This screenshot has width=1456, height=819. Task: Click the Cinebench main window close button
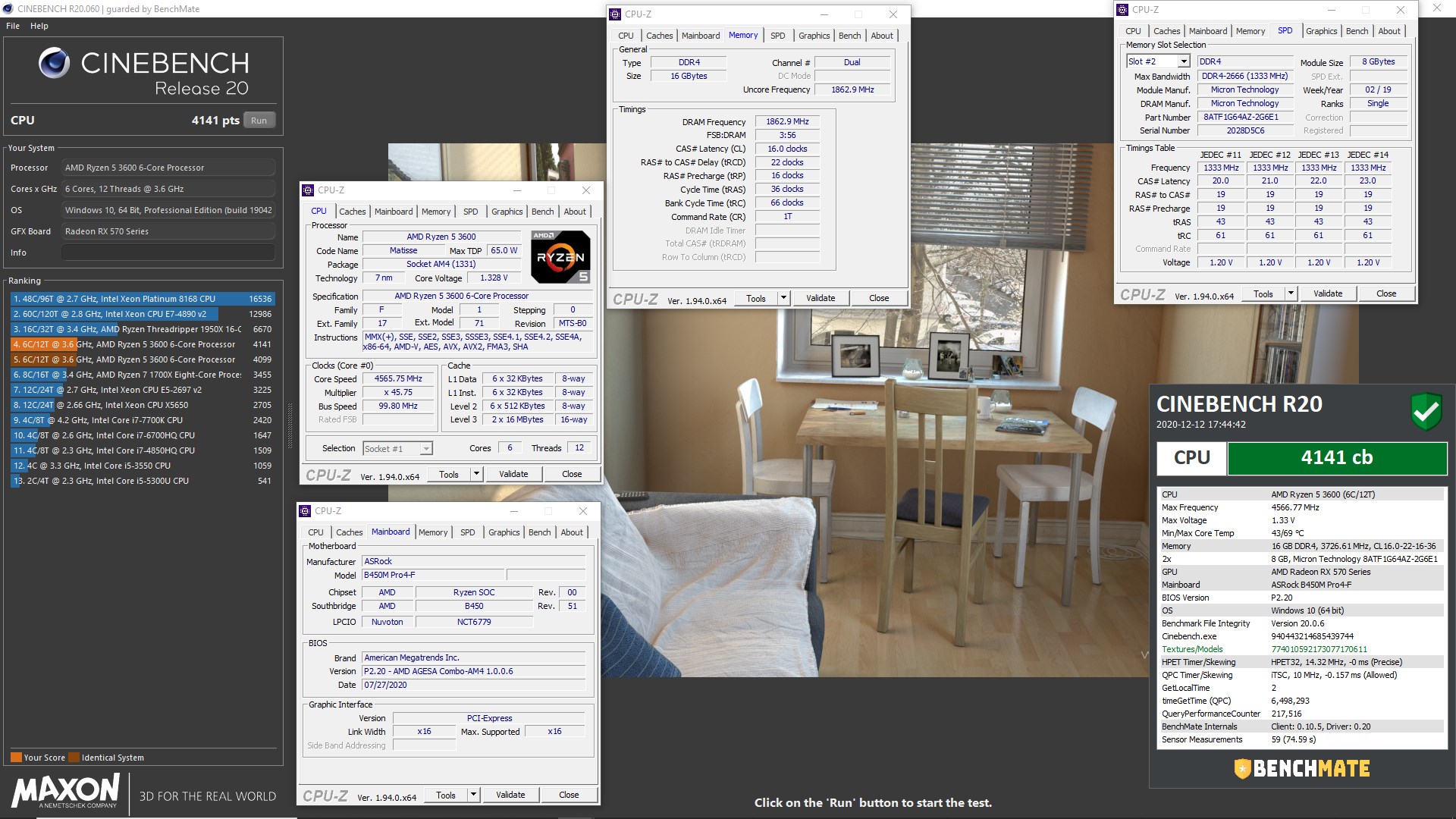pos(1436,9)
